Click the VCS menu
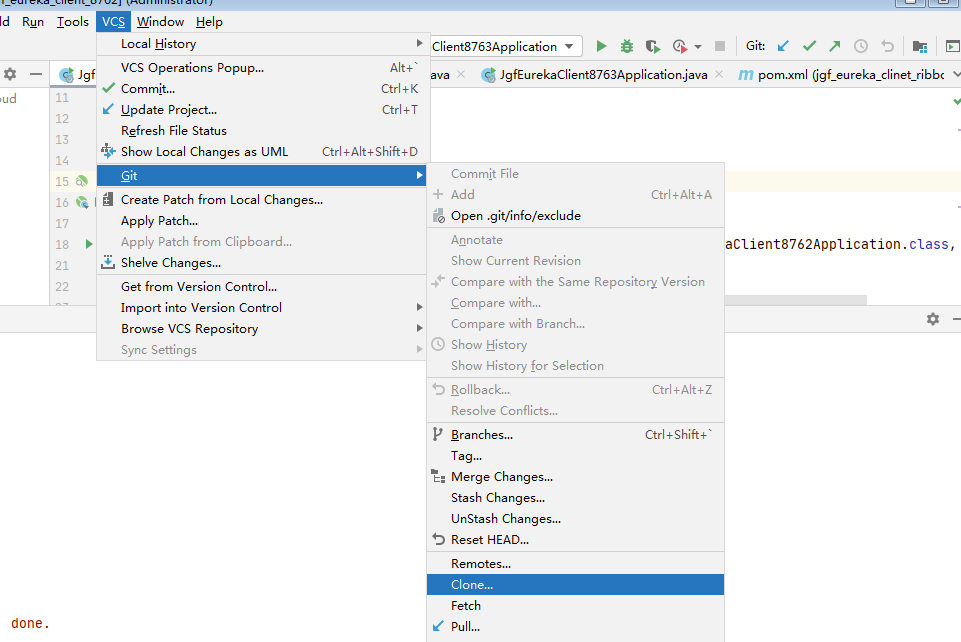Viewport: 961px width, 642px height. tap(113, 21)
